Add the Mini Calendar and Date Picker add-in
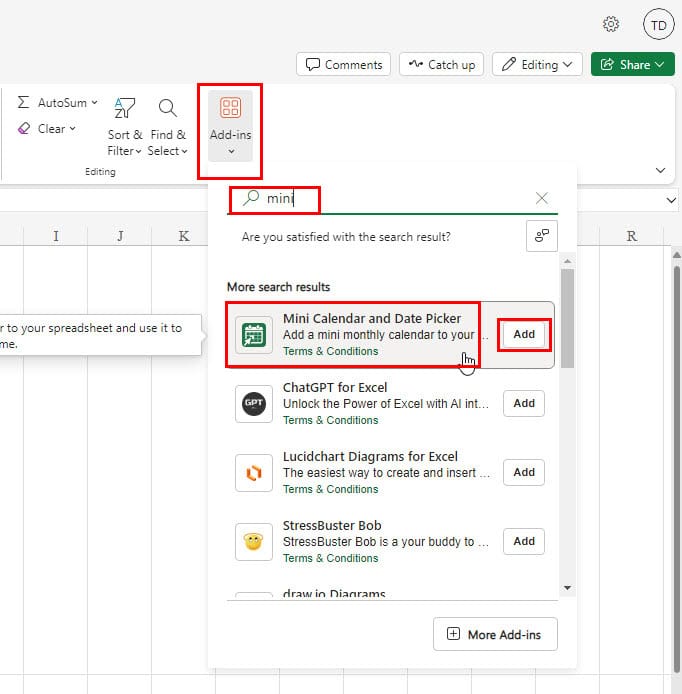The width and height of the screenshot is (682, 694). click(x=524, y=335)
